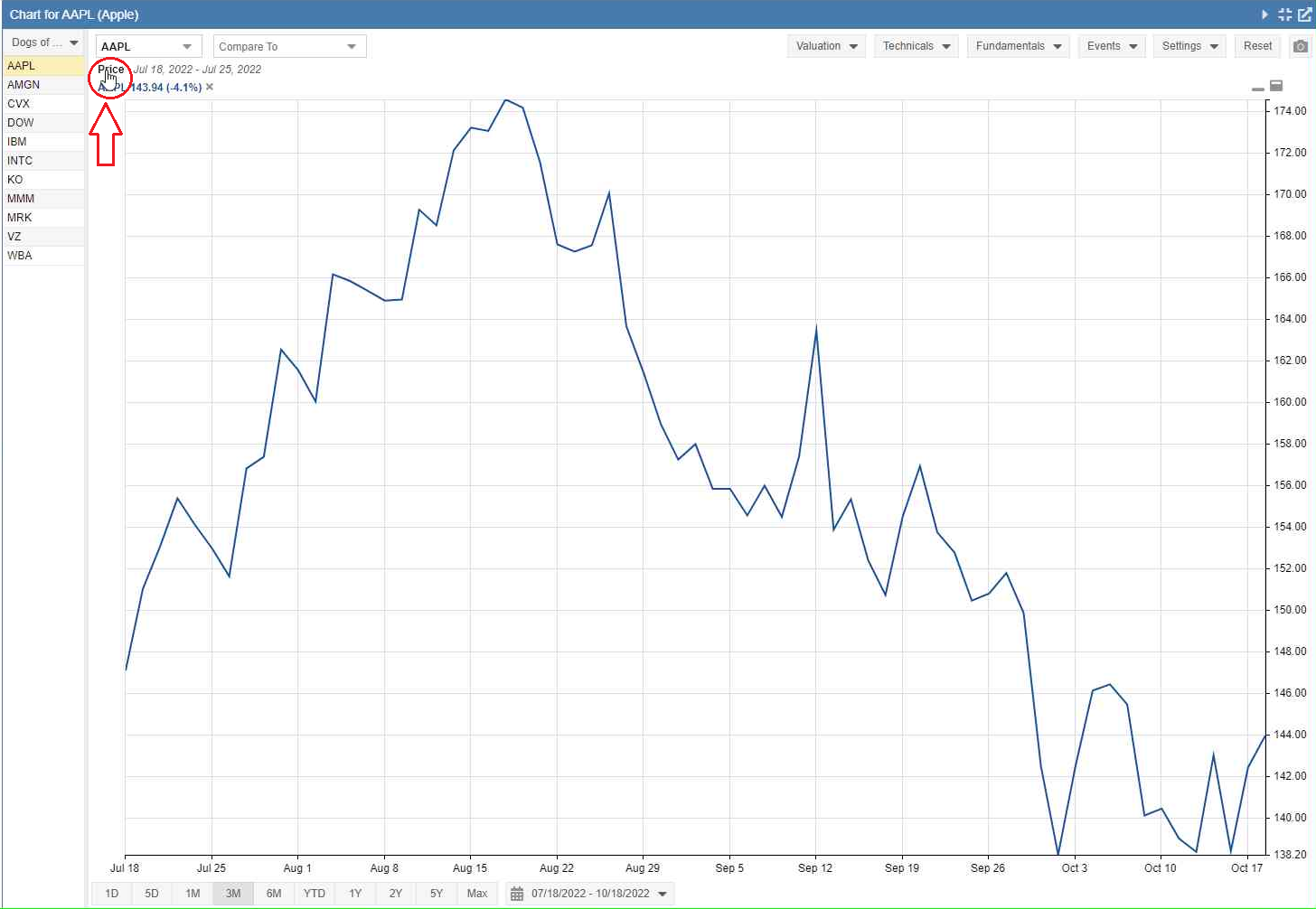The width and height of the screenshot is (1316, 909).
Task: Select the 1M time range
Action: (x=193, y=894)
